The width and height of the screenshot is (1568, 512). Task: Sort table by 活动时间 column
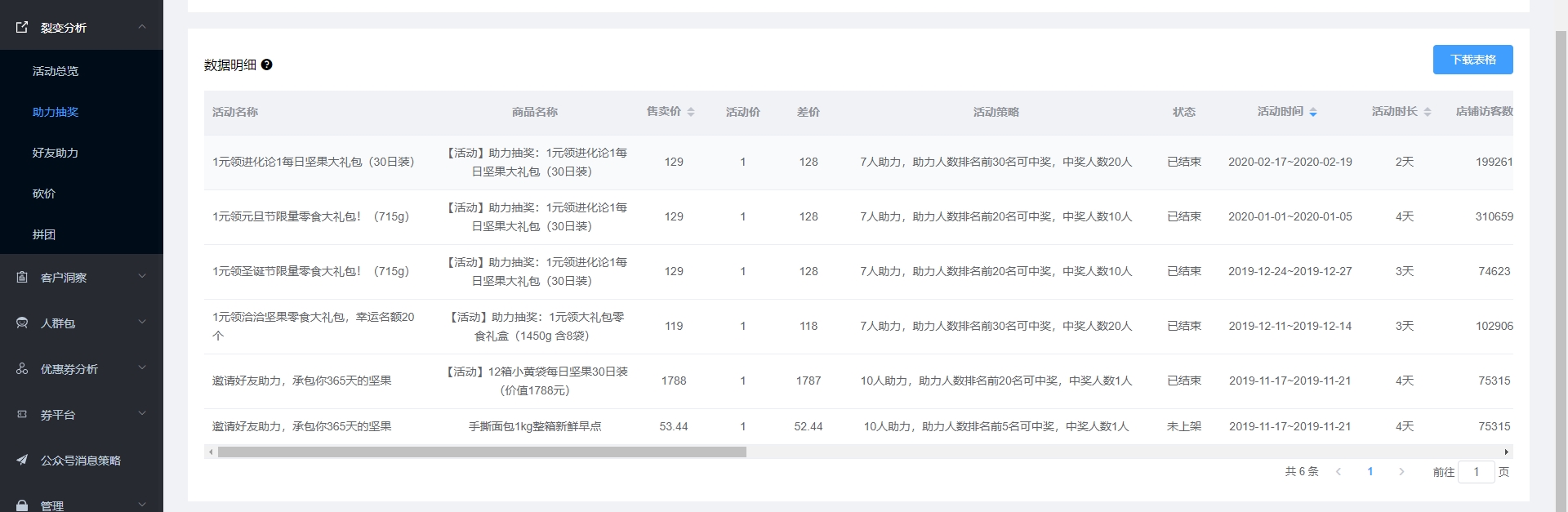1312,112
